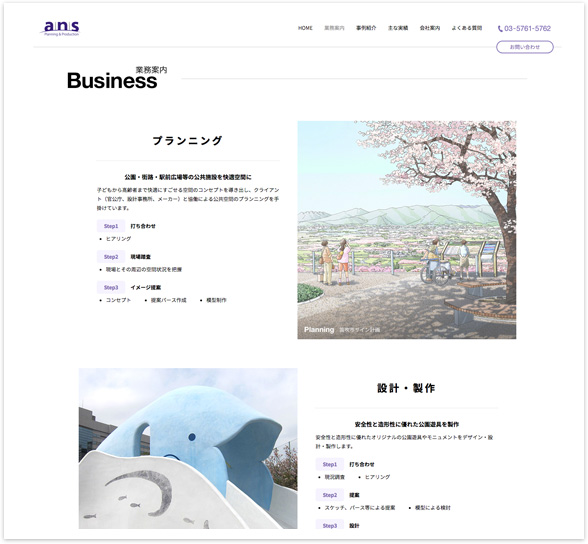Click Step3 badge under 設計・製作
The image size is (588, 544).
point(330,525)
